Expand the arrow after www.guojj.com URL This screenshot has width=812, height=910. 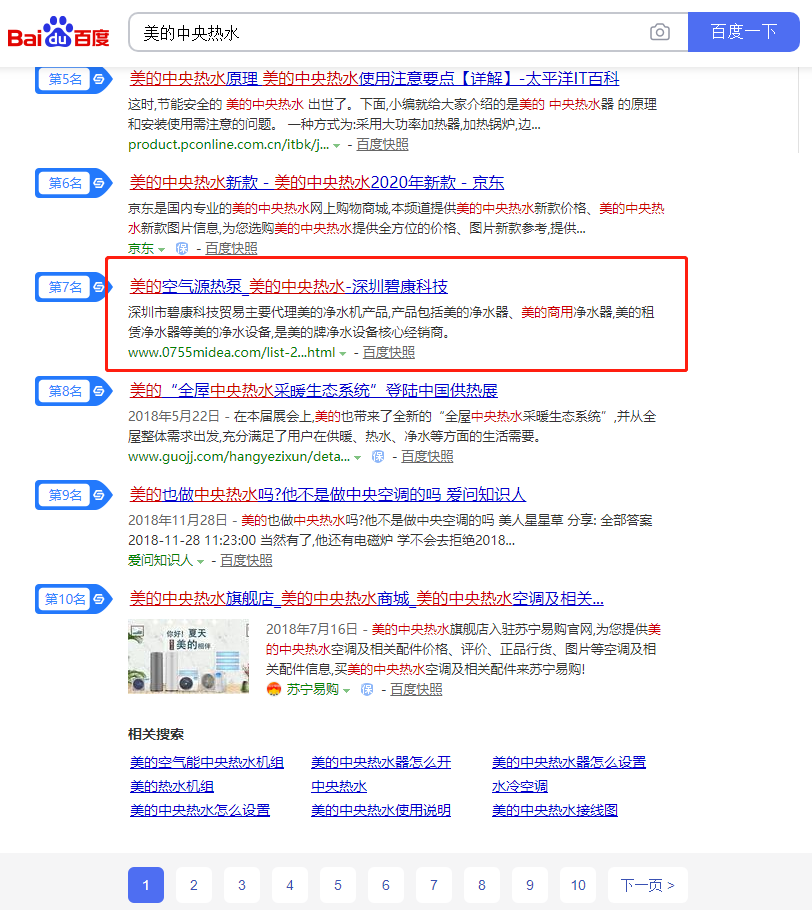click(358, 458)
